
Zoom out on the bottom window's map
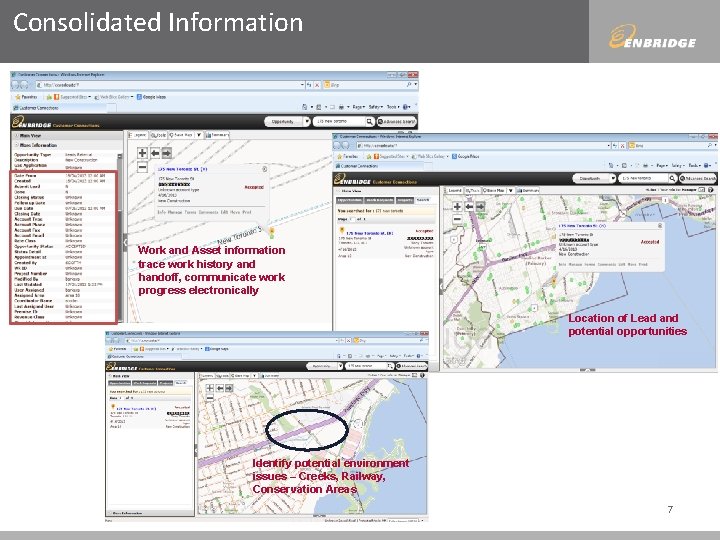[x=209, y=397]
